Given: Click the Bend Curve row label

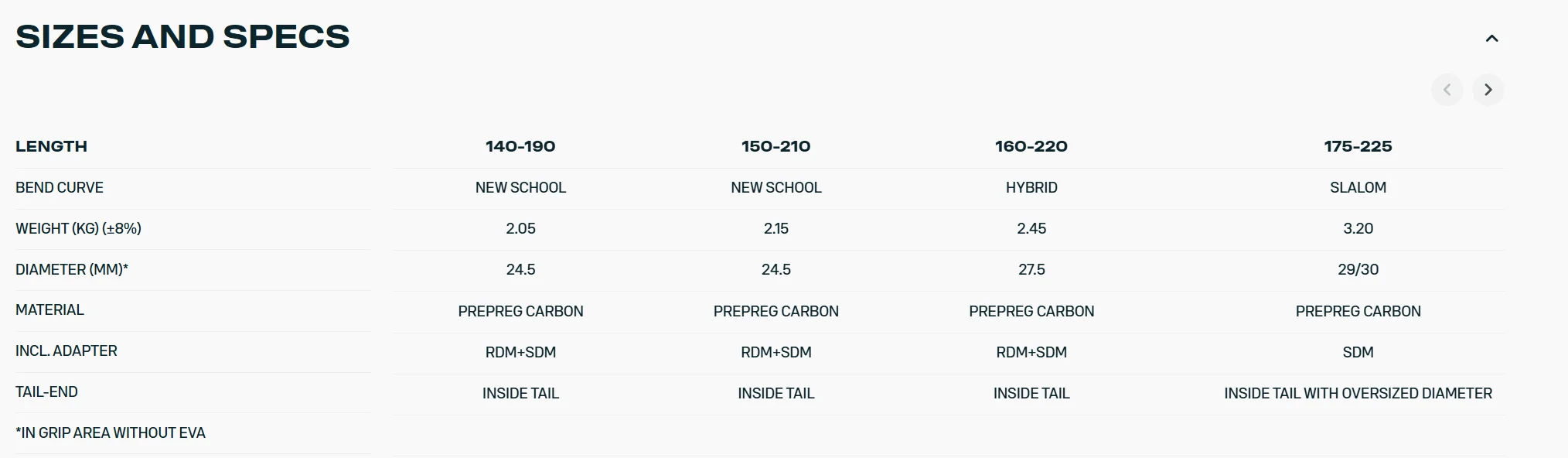Looking at the screenshot, I should [x=60, y=187].
